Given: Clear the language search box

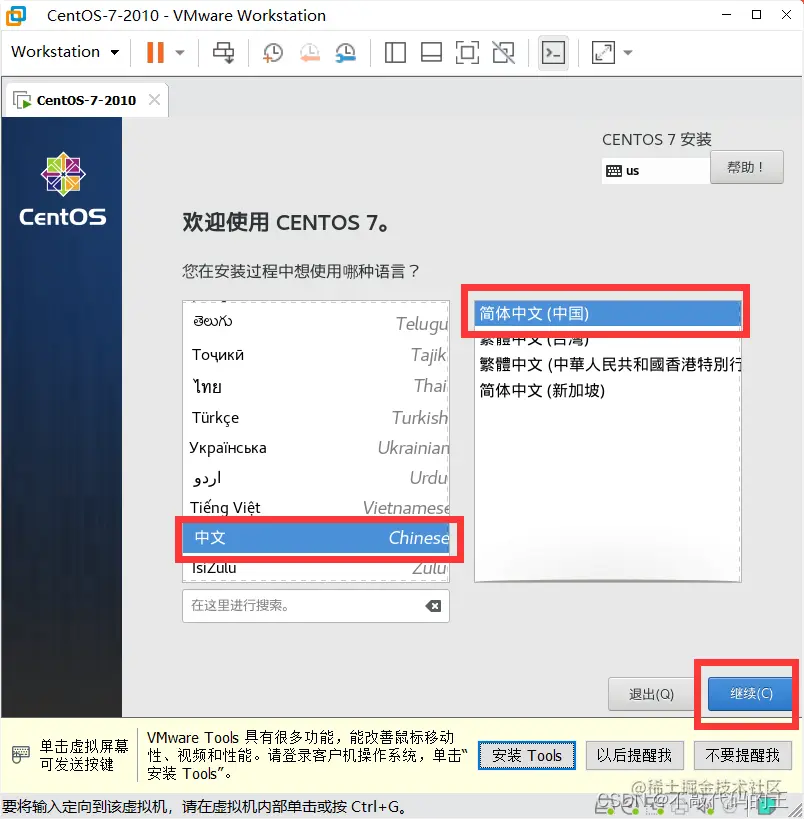Looking at the screenshot, I should (433, 606).
